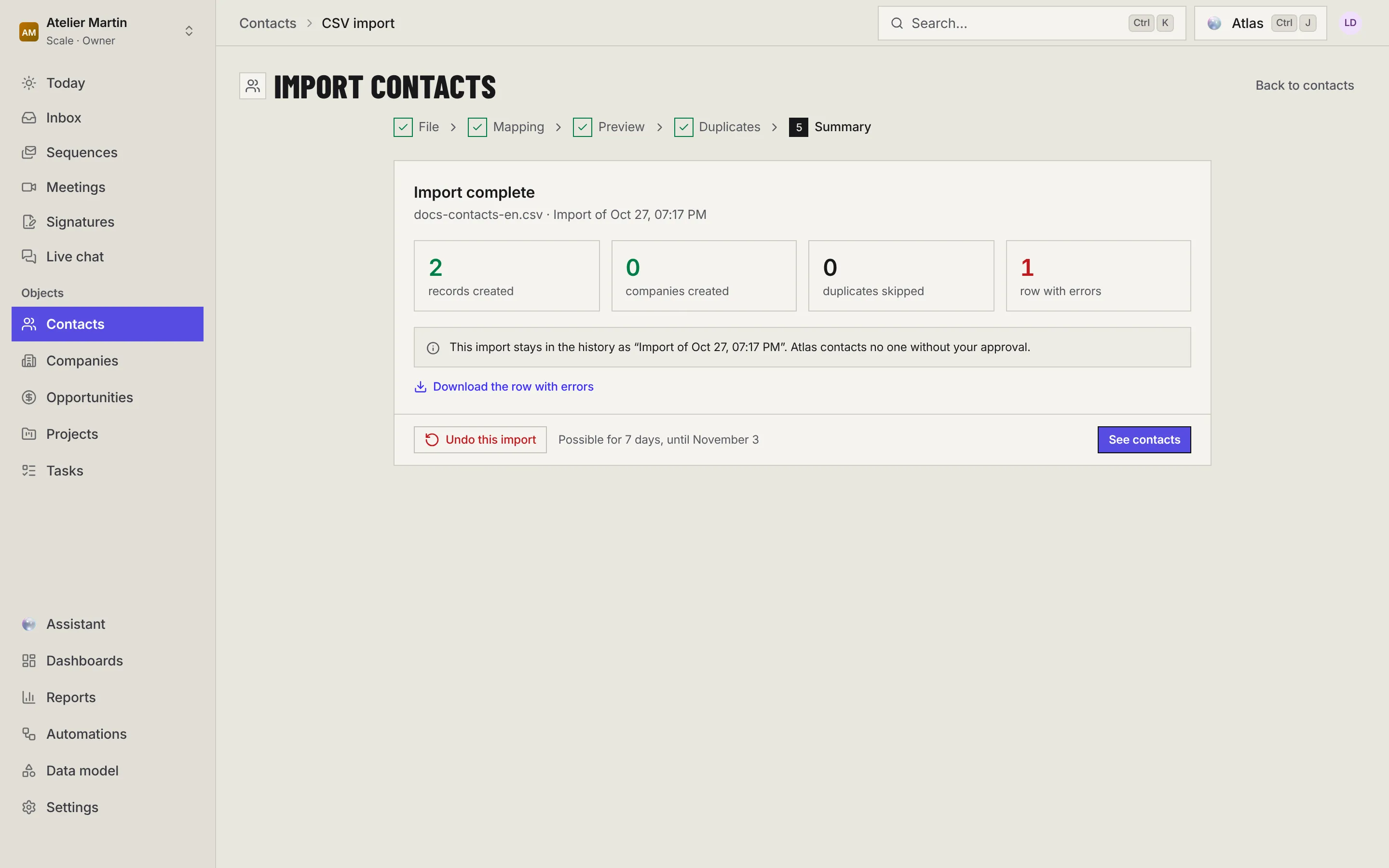Image resolution: width=1389 pixels, height=868 pixels.
Task: Click the info icon in history notice
Action: click(433, 348)
